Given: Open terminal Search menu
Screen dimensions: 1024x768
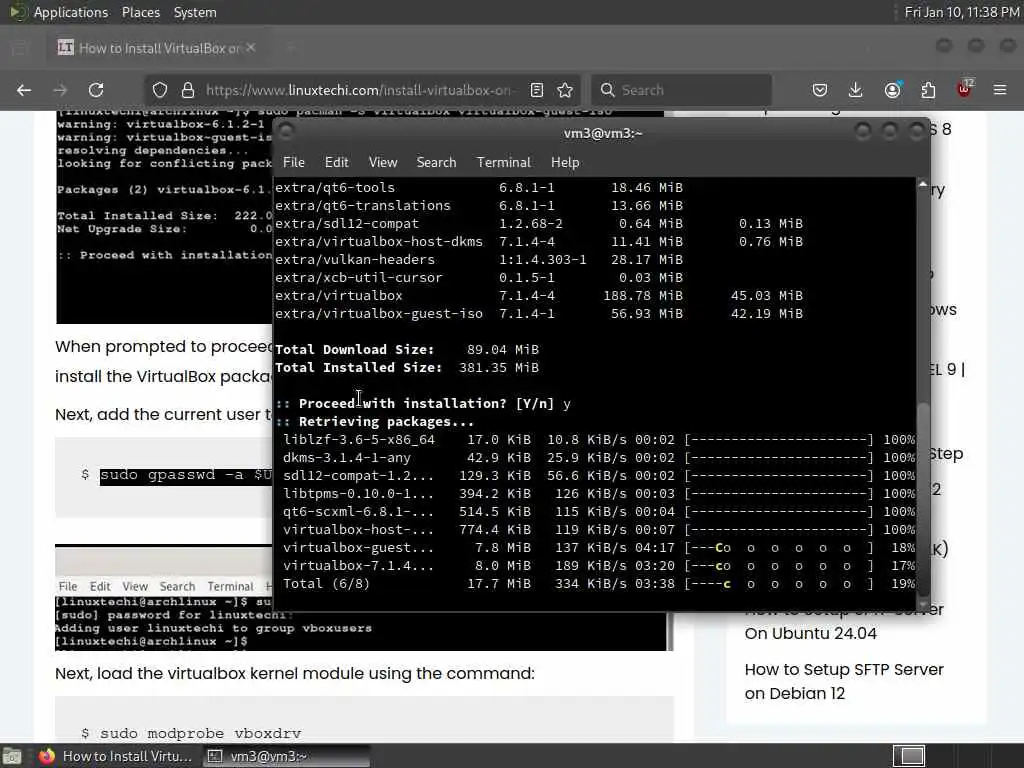Looking at the screenshot, I should coord(436,162).
